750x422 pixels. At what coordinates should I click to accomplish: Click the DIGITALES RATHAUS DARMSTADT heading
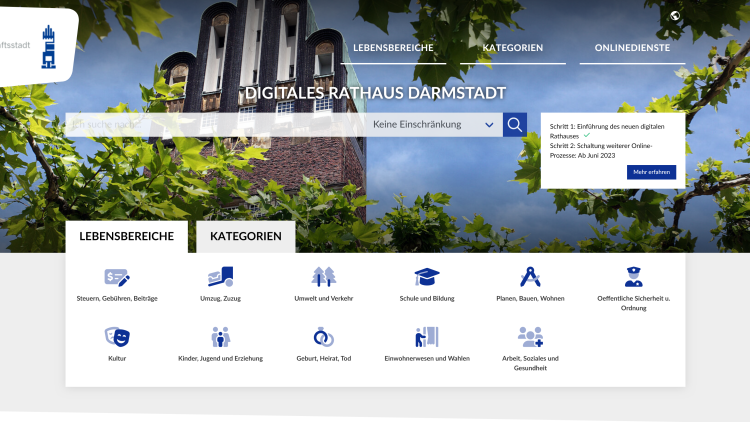coord(375,93)
